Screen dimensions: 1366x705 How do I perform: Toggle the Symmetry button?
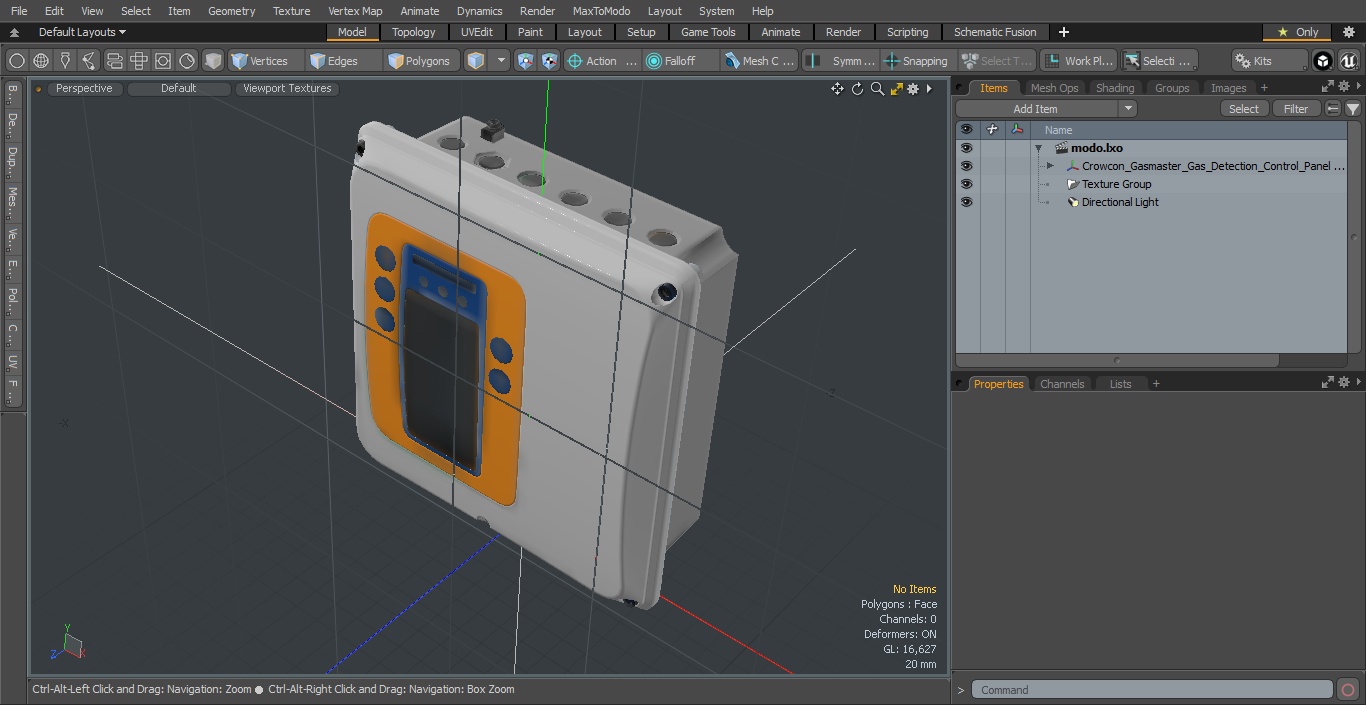click(x=842, y=61)
